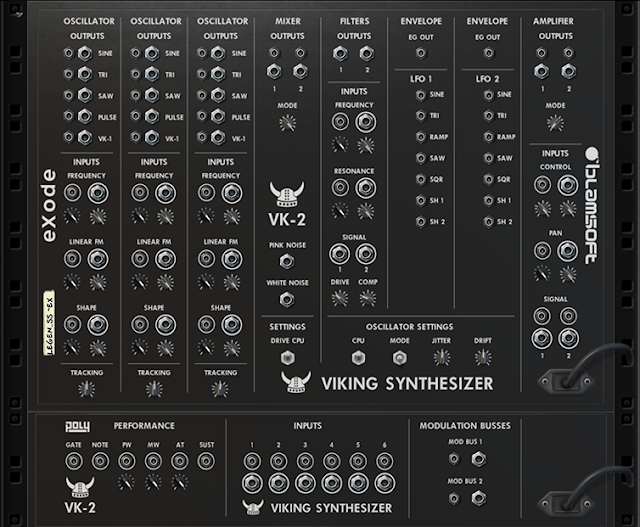Click the Filters output 2 jack

(367, 53)
